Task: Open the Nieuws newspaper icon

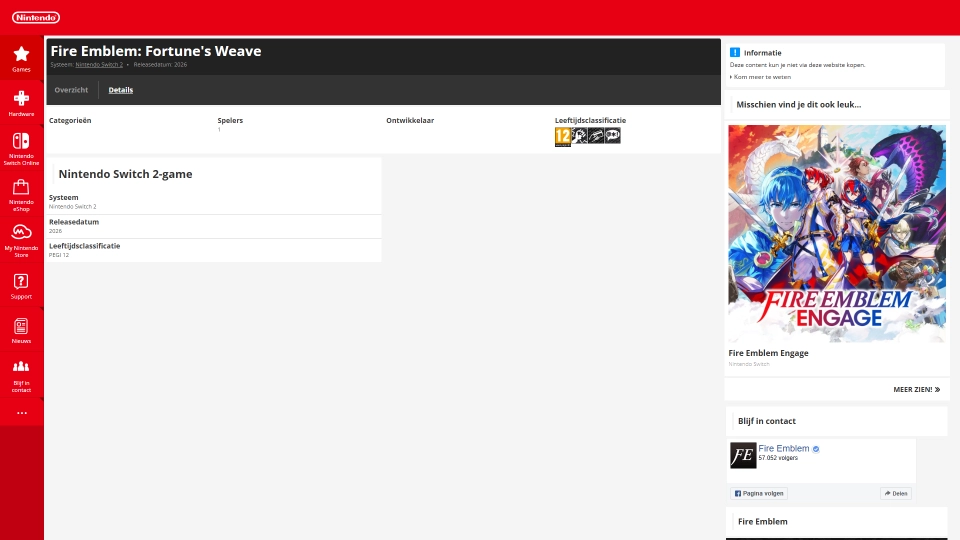Action: point(21,326)
